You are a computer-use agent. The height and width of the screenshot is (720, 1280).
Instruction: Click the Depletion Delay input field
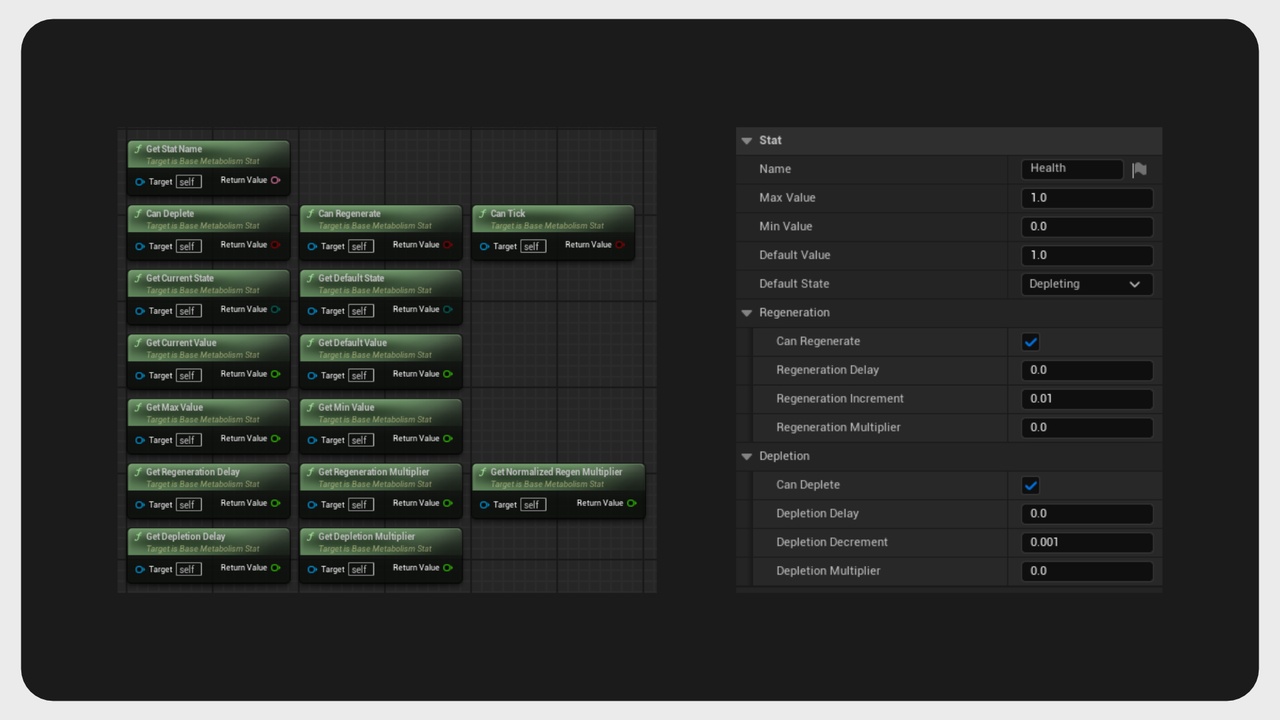click(x=1087, y=514)
